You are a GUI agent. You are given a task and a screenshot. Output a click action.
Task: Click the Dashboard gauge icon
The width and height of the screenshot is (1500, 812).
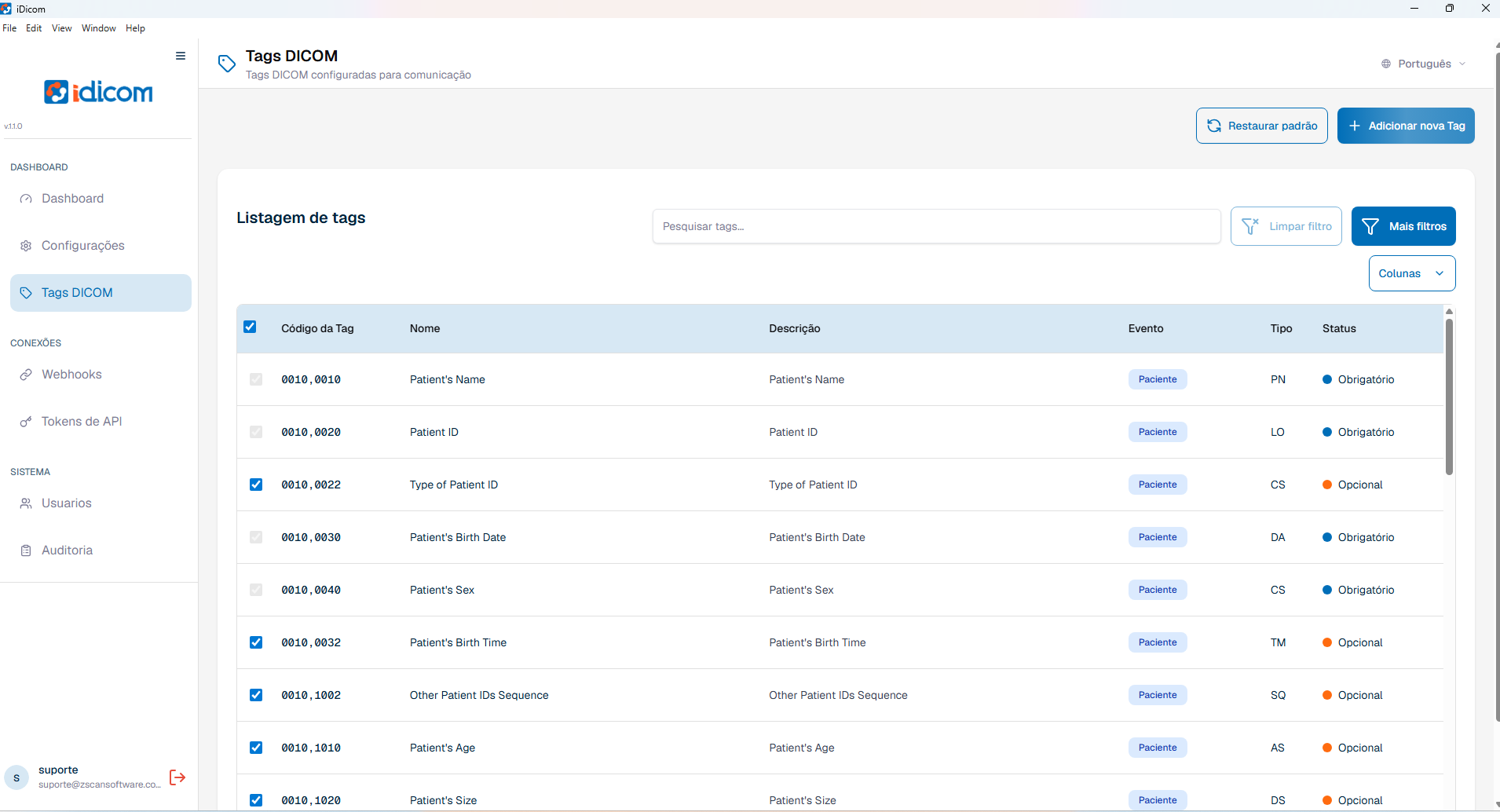pyautogui.click(x=26, y=199)
